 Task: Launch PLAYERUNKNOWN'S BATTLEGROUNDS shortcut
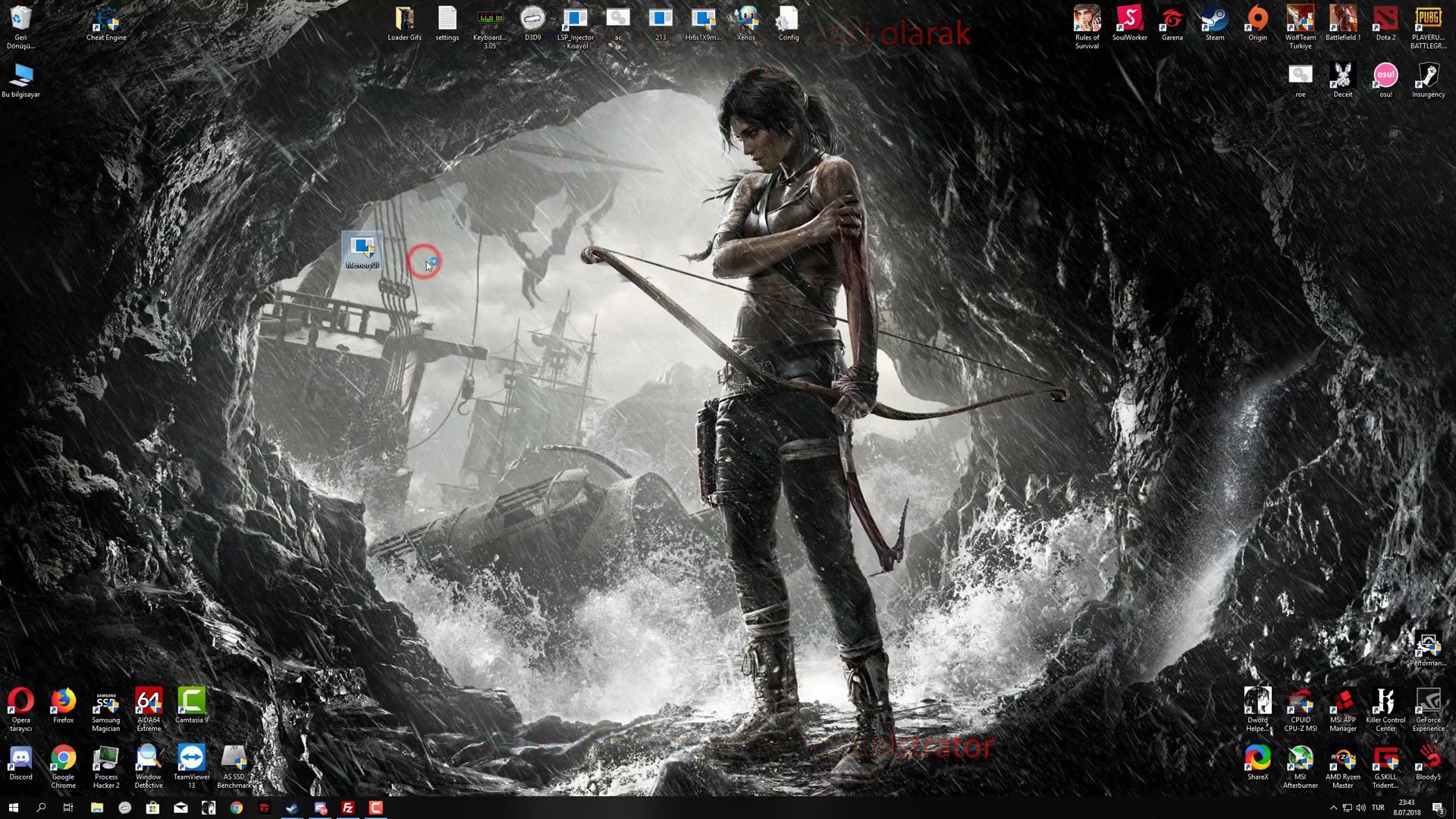tap(1428, 28)
